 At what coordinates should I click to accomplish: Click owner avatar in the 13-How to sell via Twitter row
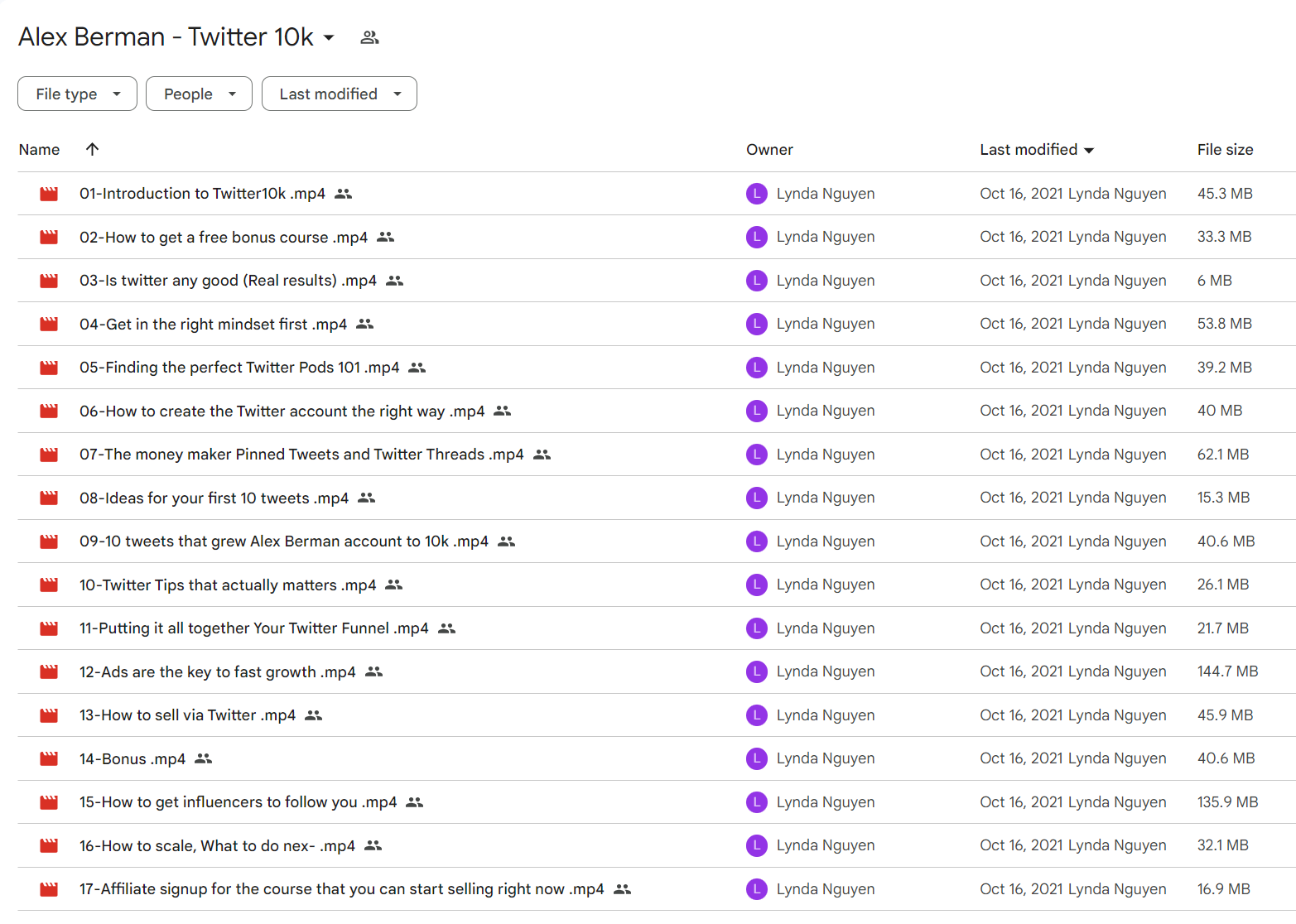757,715
